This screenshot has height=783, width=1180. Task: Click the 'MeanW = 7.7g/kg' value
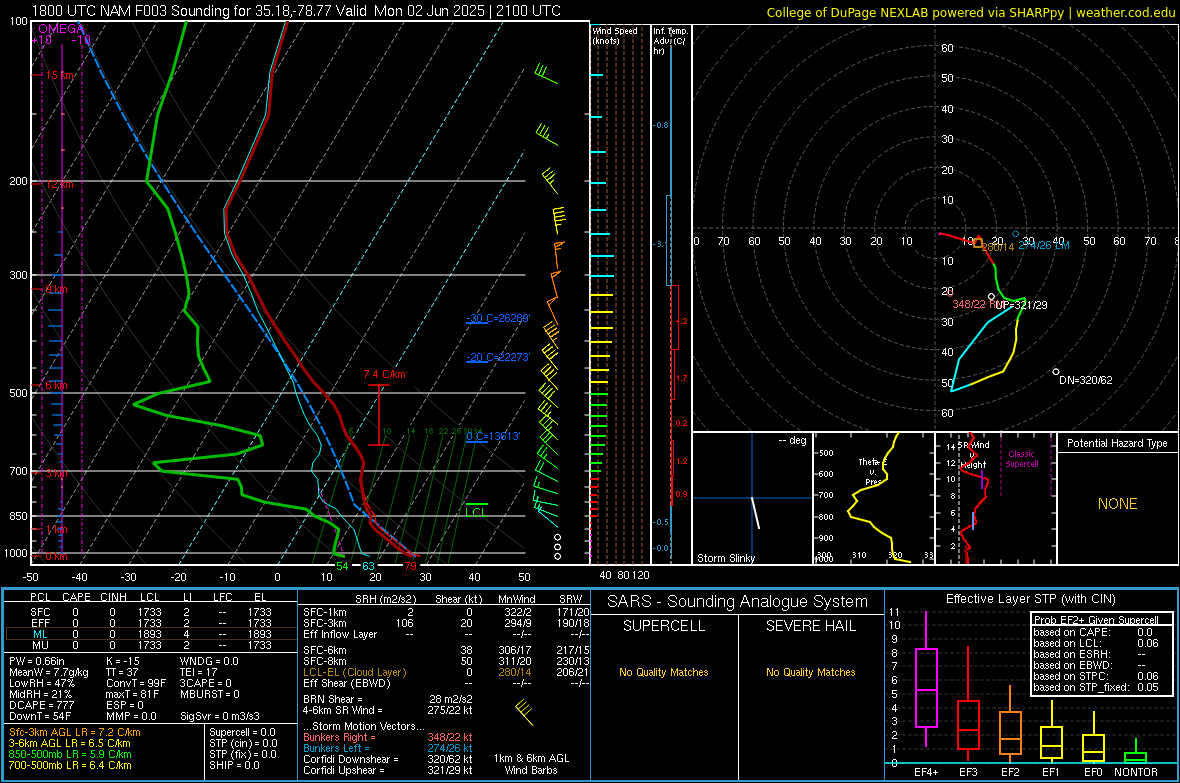click(x=48, y=672)
